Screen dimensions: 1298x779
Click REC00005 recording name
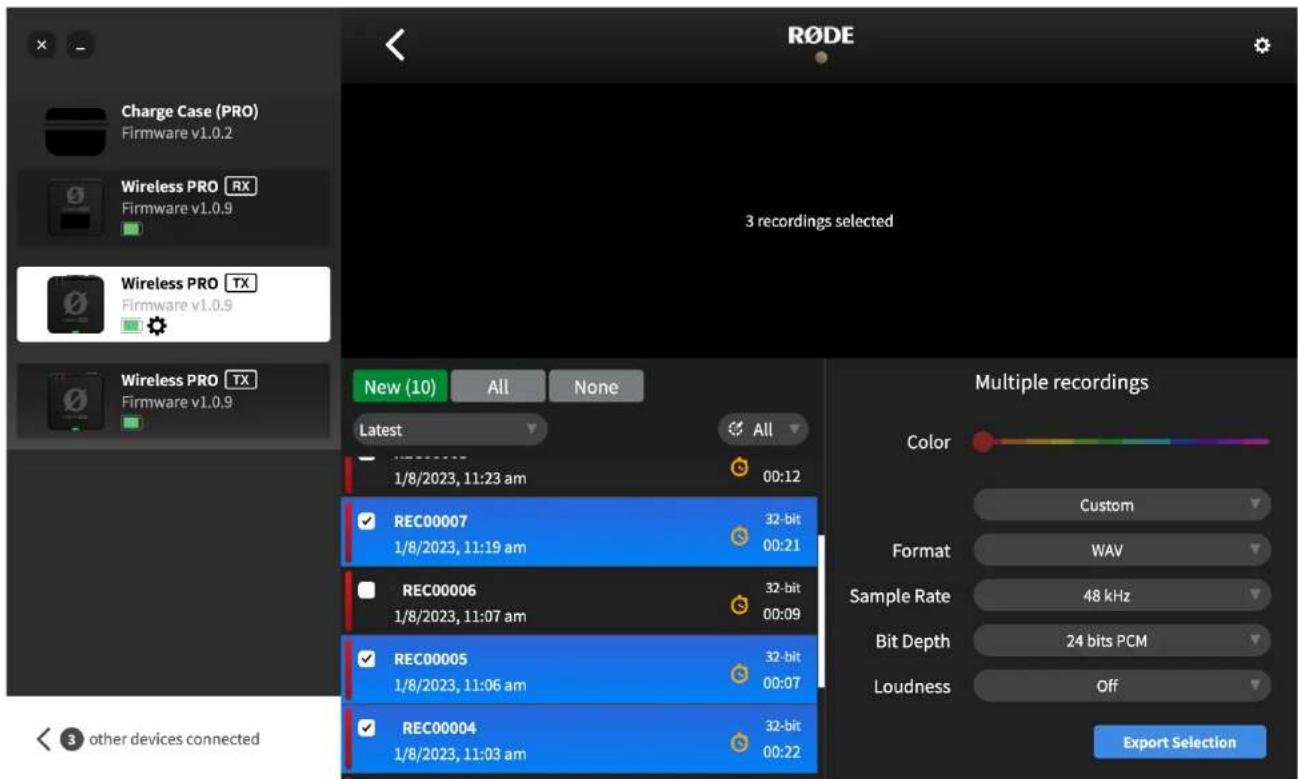[430, 659]
